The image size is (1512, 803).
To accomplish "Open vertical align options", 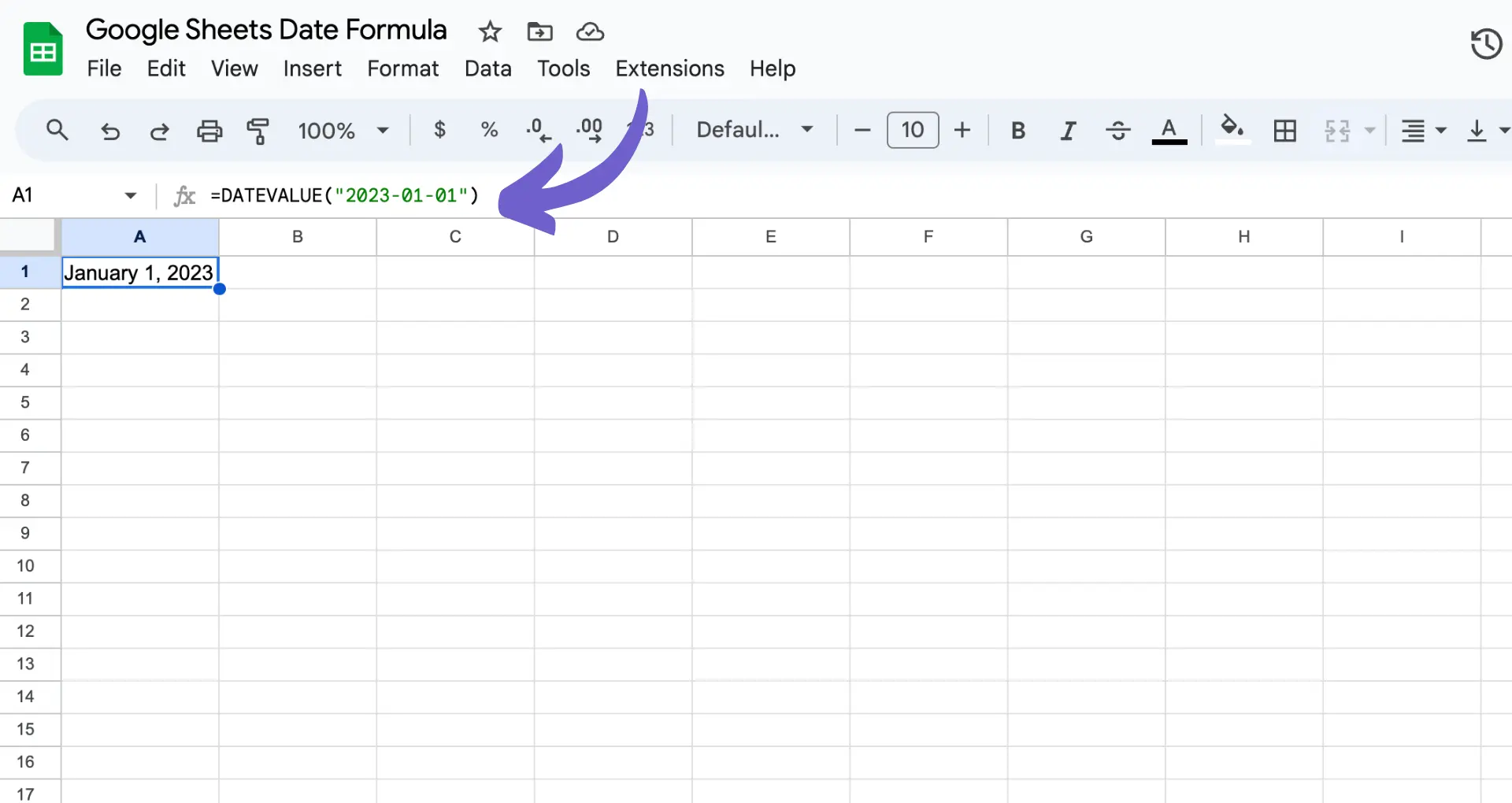I will click(x=1486, y=131).
